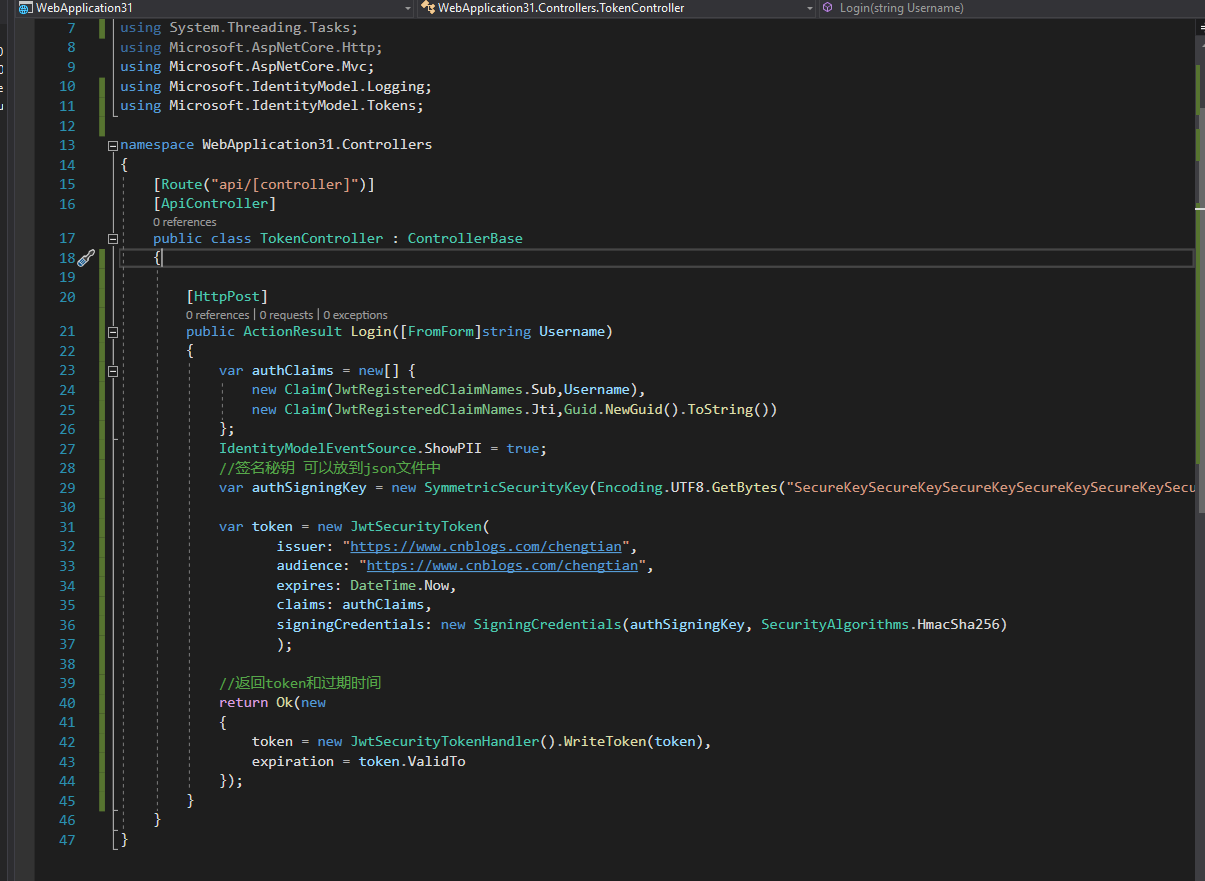Click the C# project icon beside WebApplication31
1205x881 pixels.
[25, 8]
